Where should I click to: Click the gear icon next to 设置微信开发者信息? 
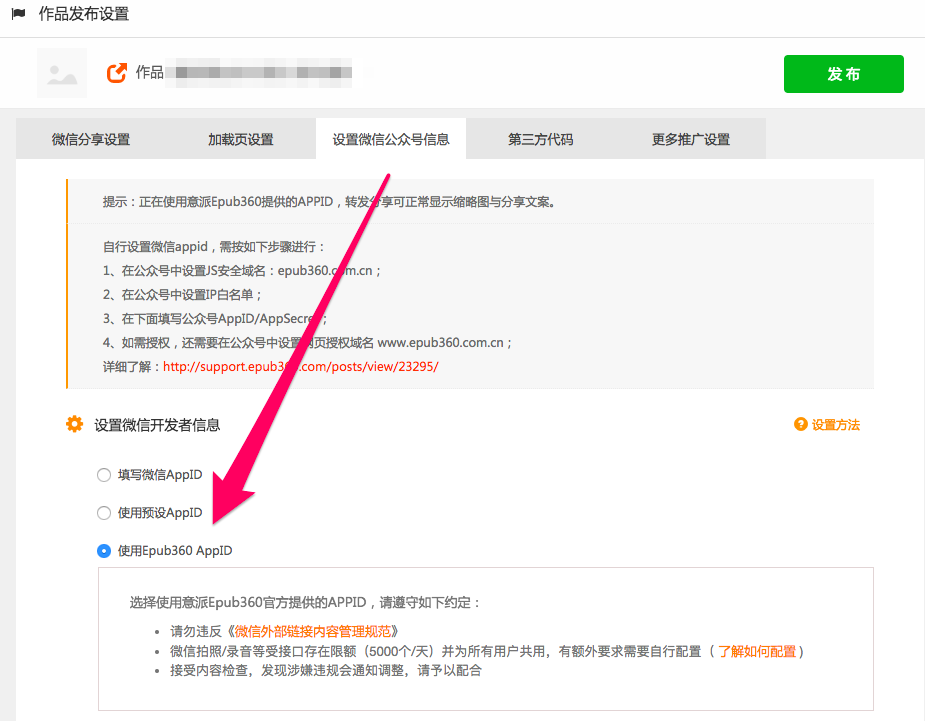click(x=74, y=425)
